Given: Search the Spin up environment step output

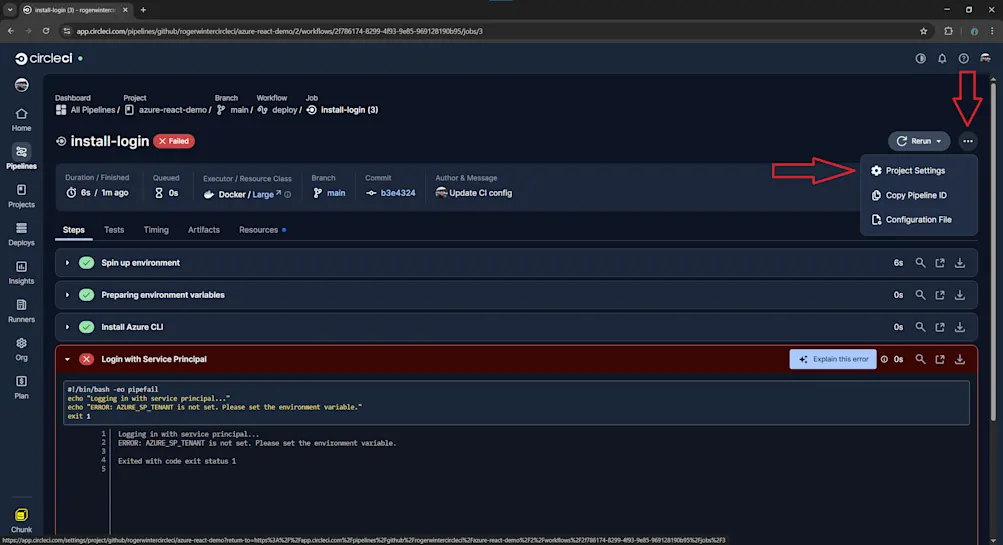Looking at the screenshot, I should 920,263.
